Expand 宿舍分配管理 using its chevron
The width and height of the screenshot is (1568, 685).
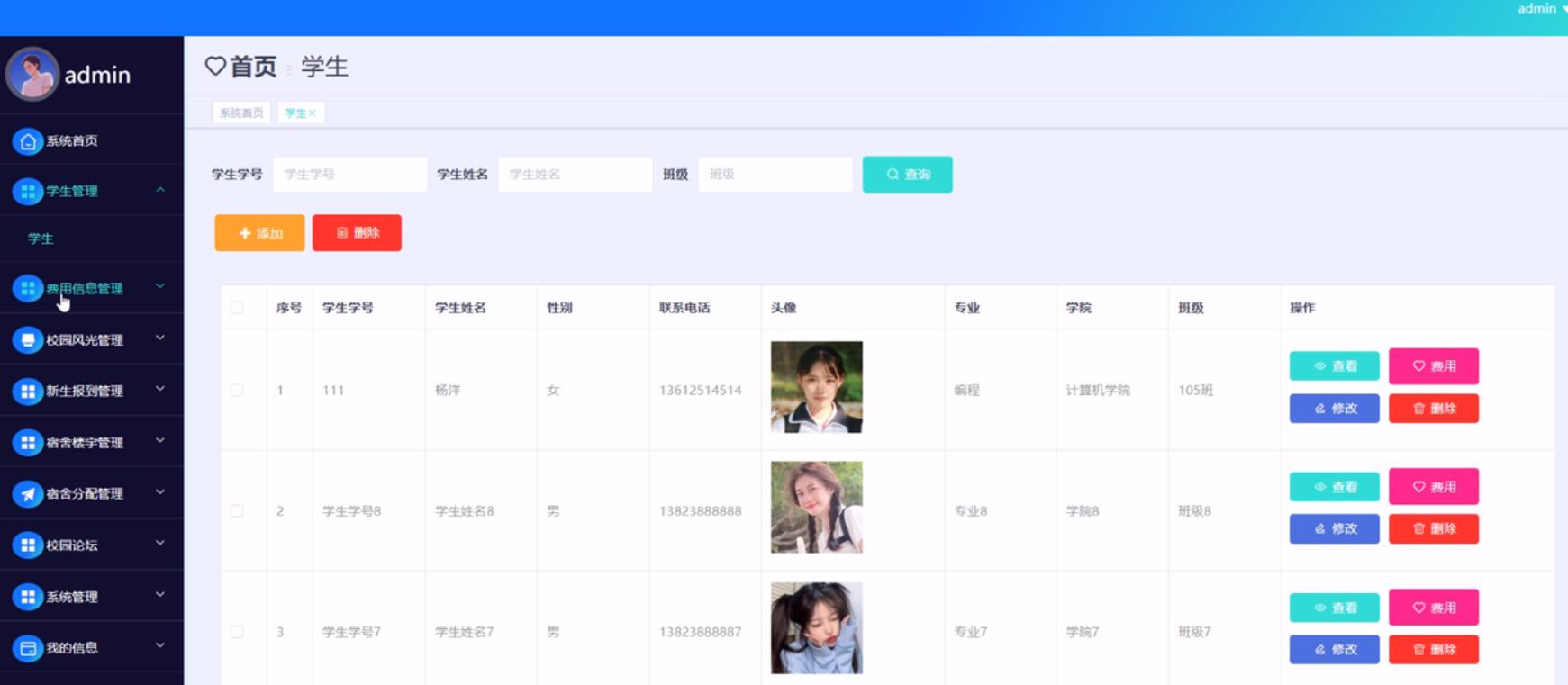[160, 491]
